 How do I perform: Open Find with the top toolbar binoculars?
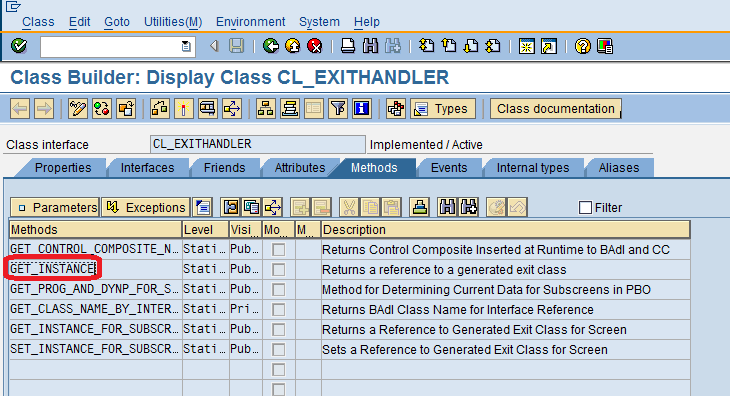(370, 46)
